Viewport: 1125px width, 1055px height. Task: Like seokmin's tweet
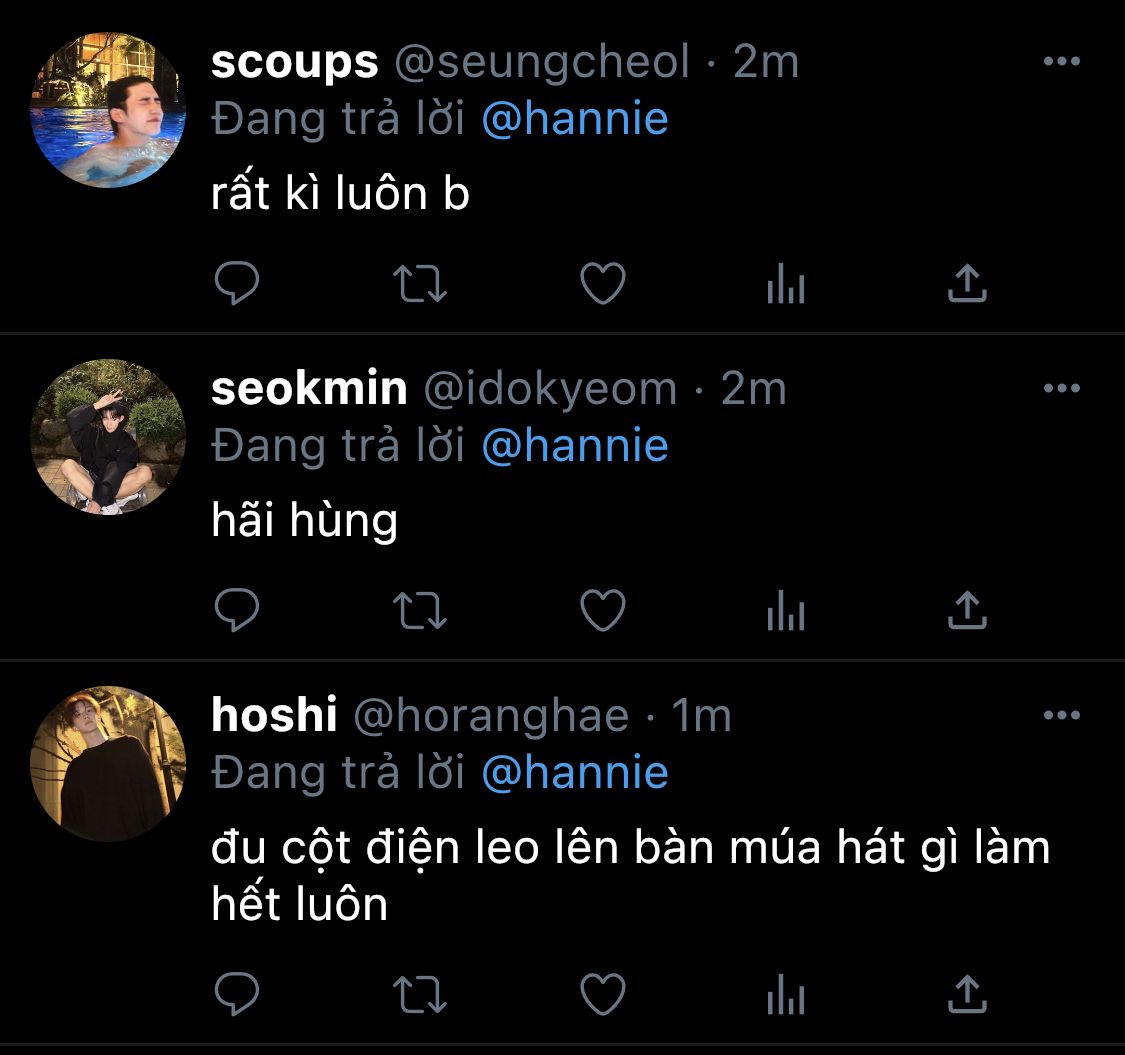pos(603,610)
